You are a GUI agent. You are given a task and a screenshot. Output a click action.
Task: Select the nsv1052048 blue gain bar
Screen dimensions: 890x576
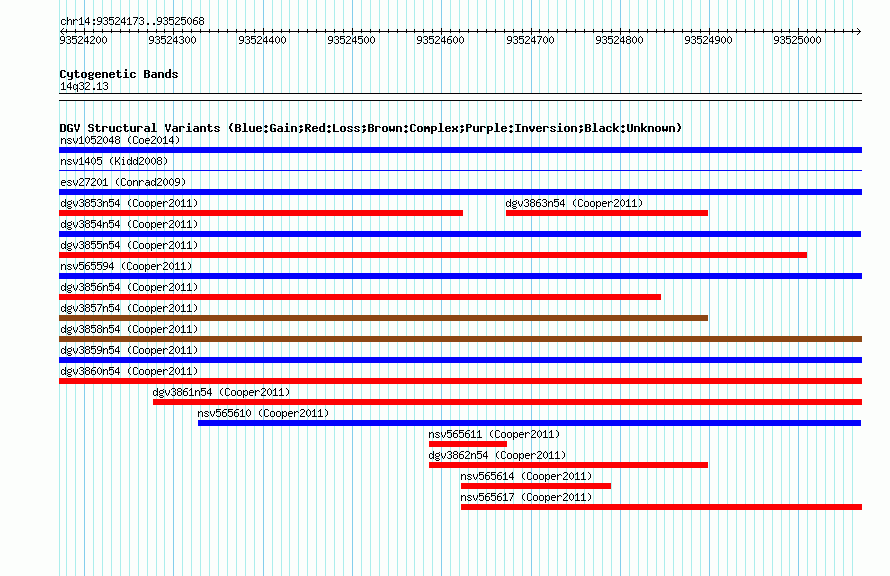click(x=460, y=150)
